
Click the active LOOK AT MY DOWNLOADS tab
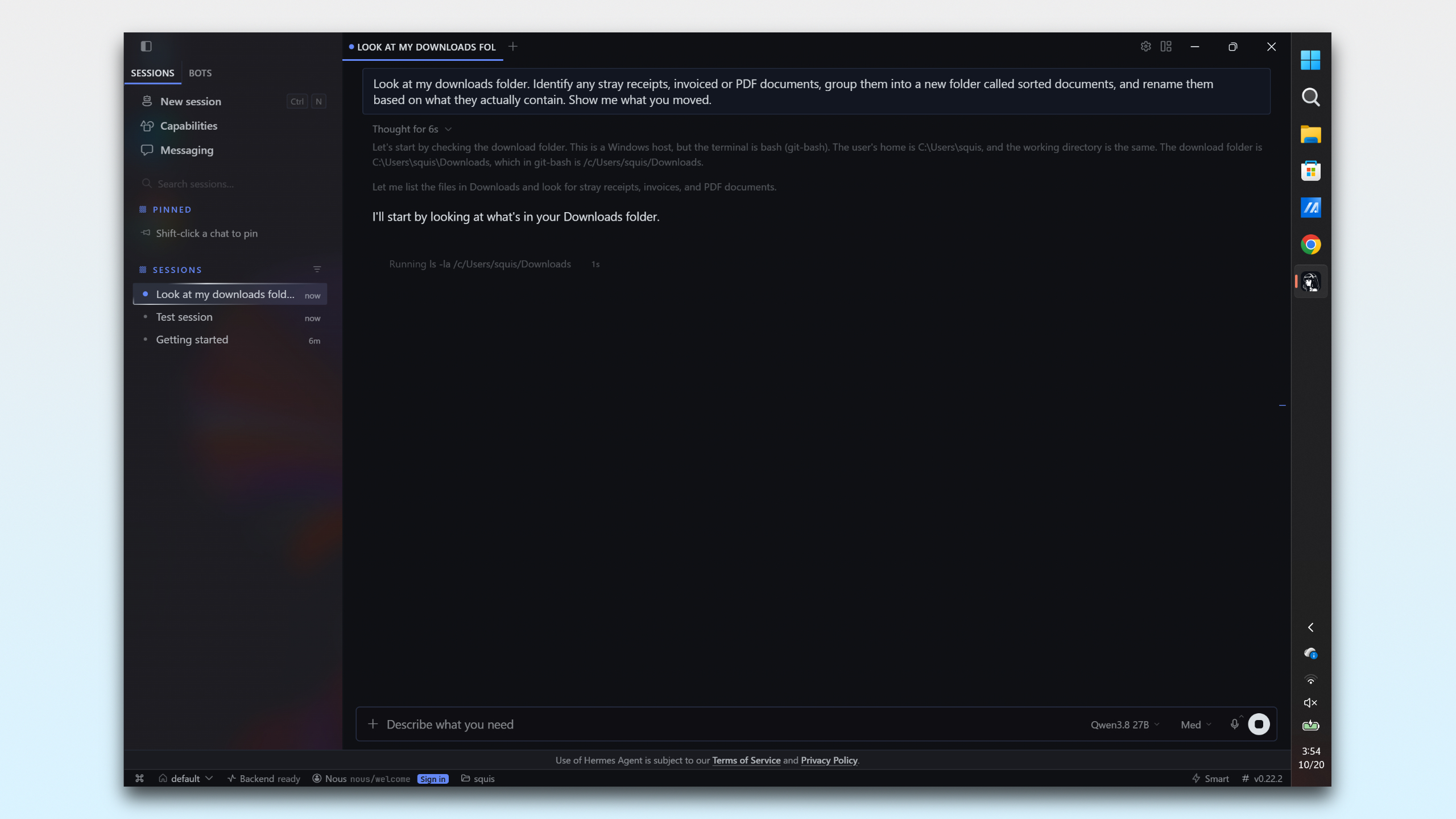[423, 47]
